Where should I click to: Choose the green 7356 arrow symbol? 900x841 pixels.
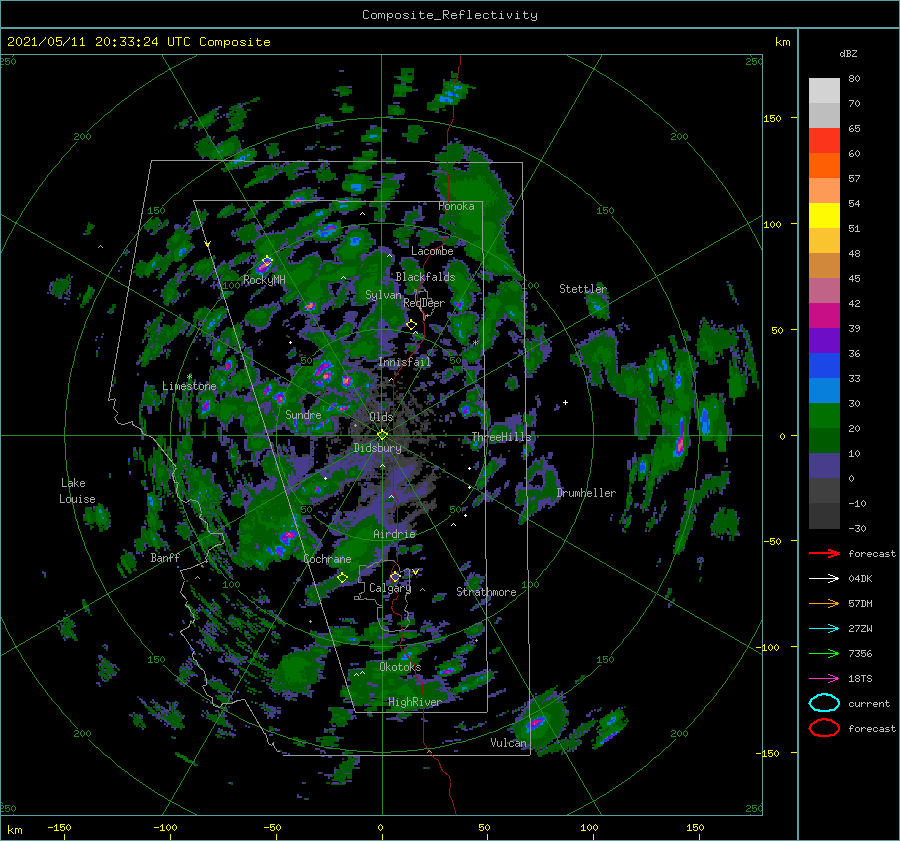click(x=824, y=653)
